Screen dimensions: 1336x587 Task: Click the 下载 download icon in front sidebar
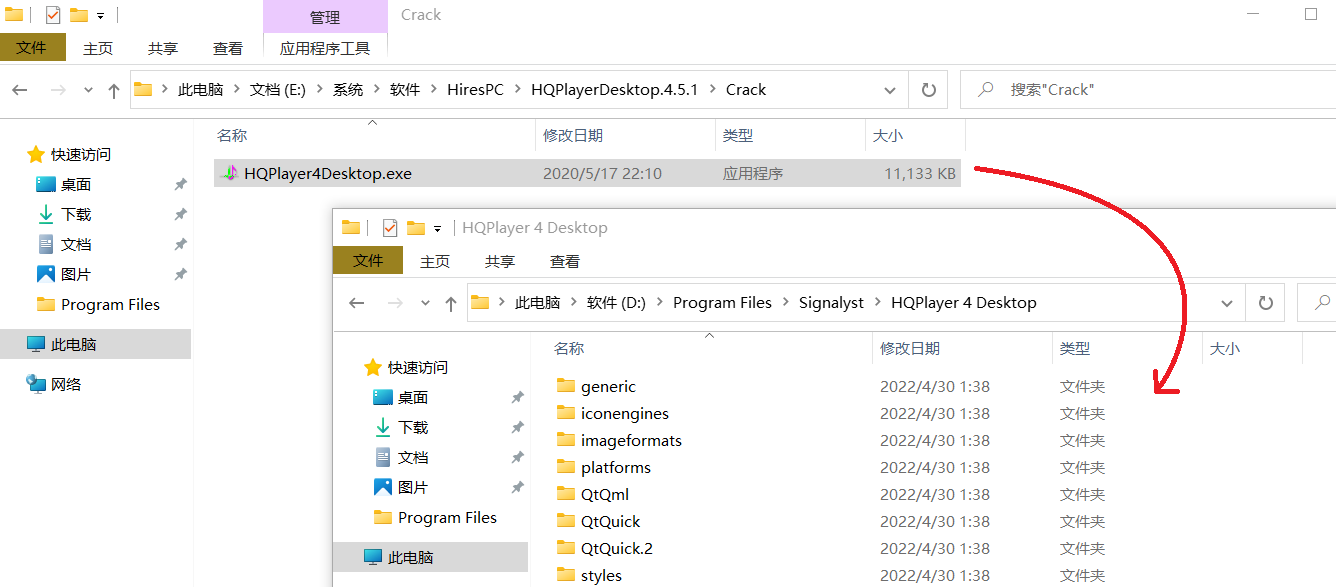click(x=383, y=427)
